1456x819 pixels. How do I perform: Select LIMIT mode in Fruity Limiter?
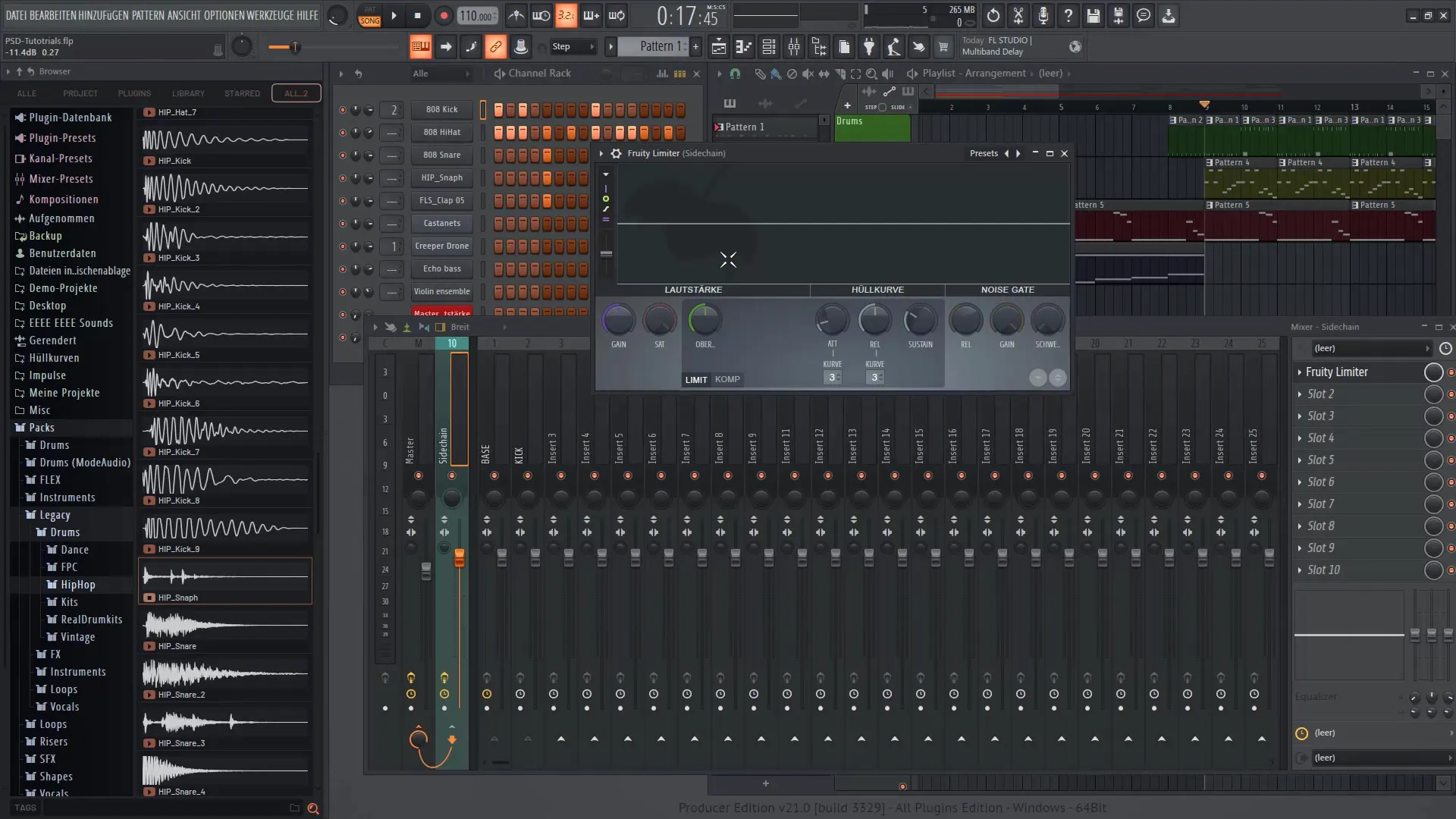click(x=696, y=380)
